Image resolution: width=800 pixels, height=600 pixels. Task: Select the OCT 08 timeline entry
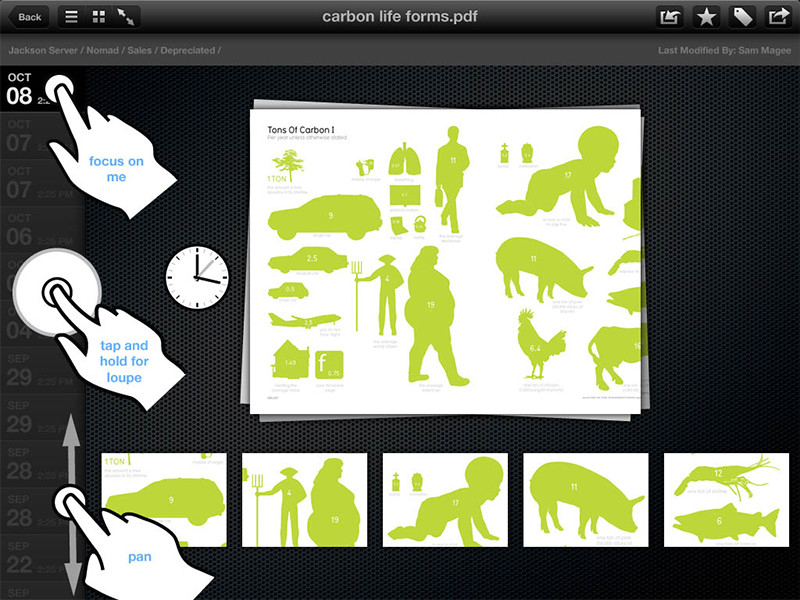[x=20, y=89]
